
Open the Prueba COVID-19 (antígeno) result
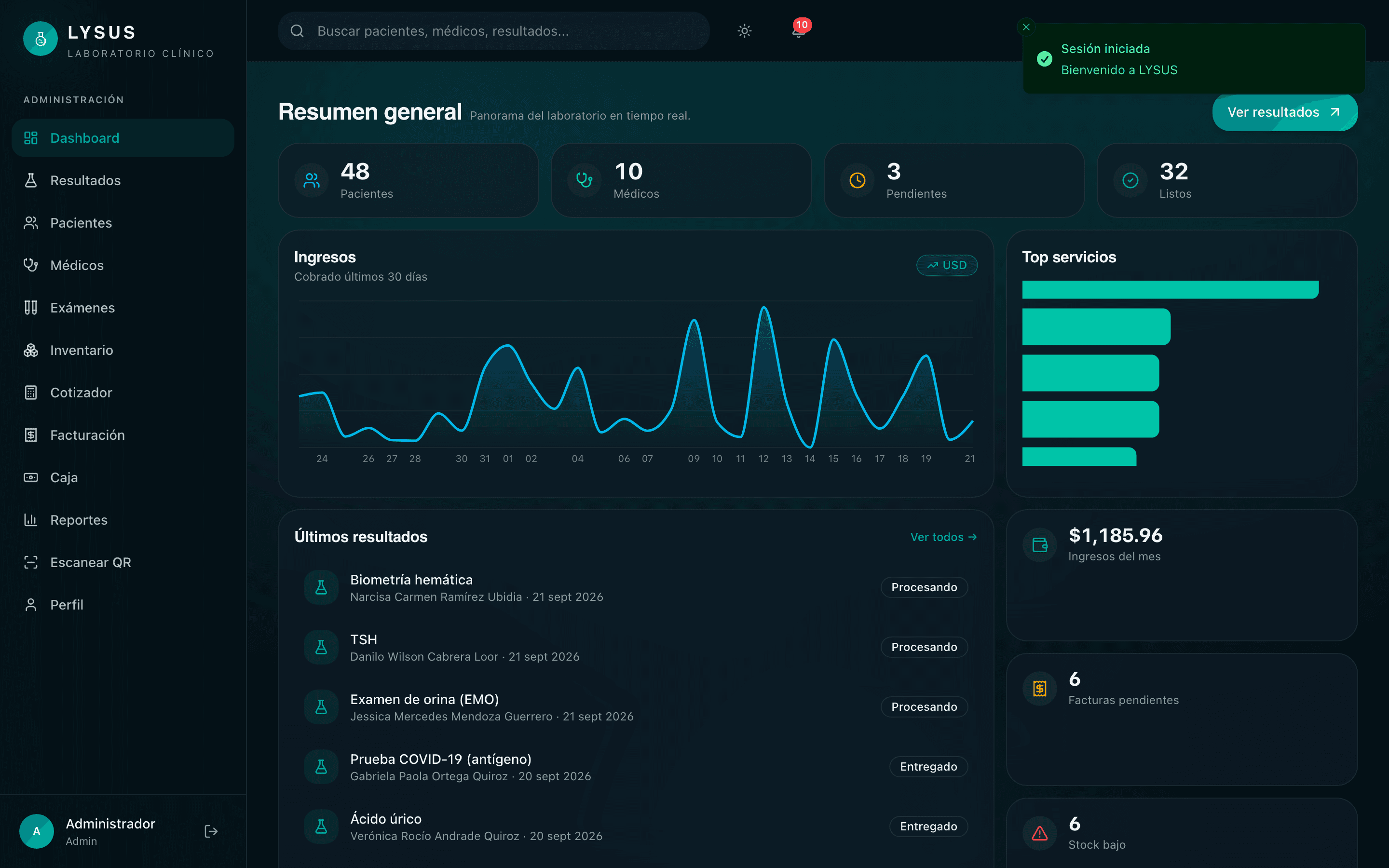point(441,759)
